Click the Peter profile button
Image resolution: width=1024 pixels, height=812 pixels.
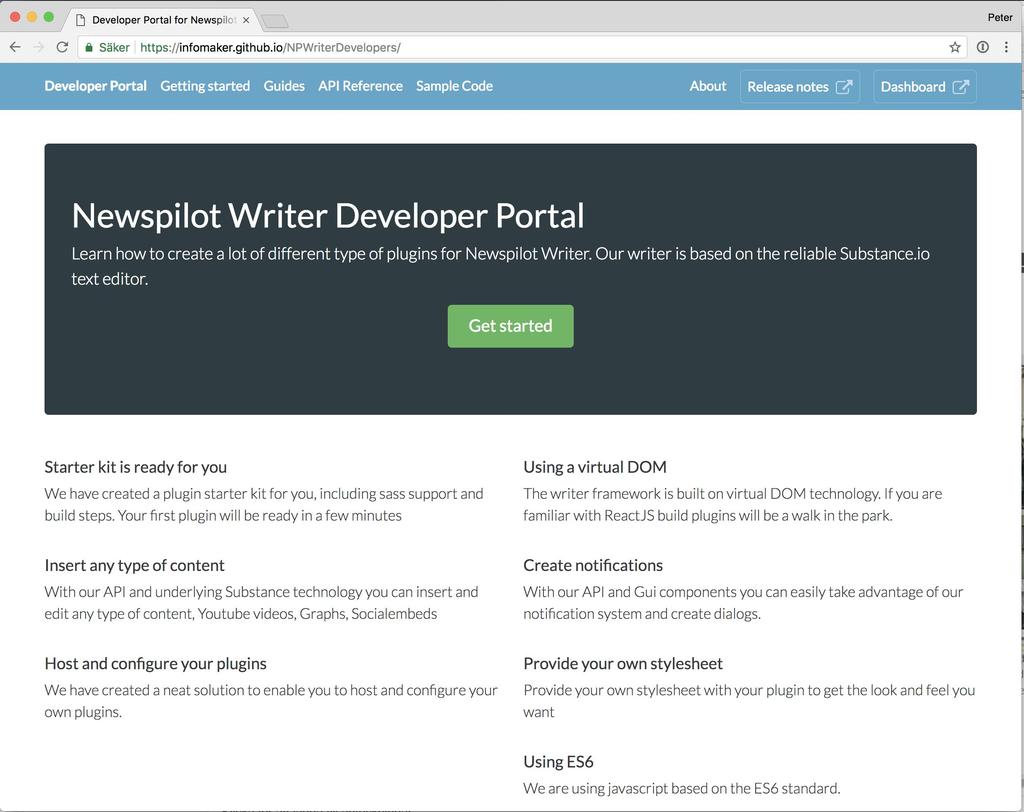[x=1000, y=18]
